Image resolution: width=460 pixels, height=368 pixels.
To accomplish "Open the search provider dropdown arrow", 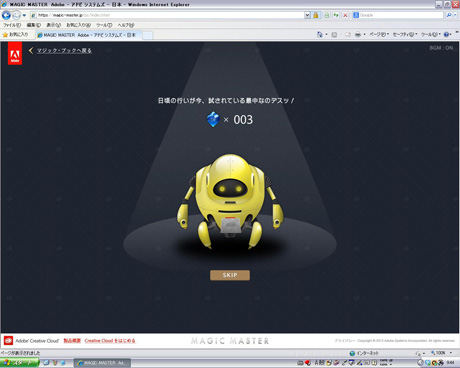I will click(x=455, y=15).
